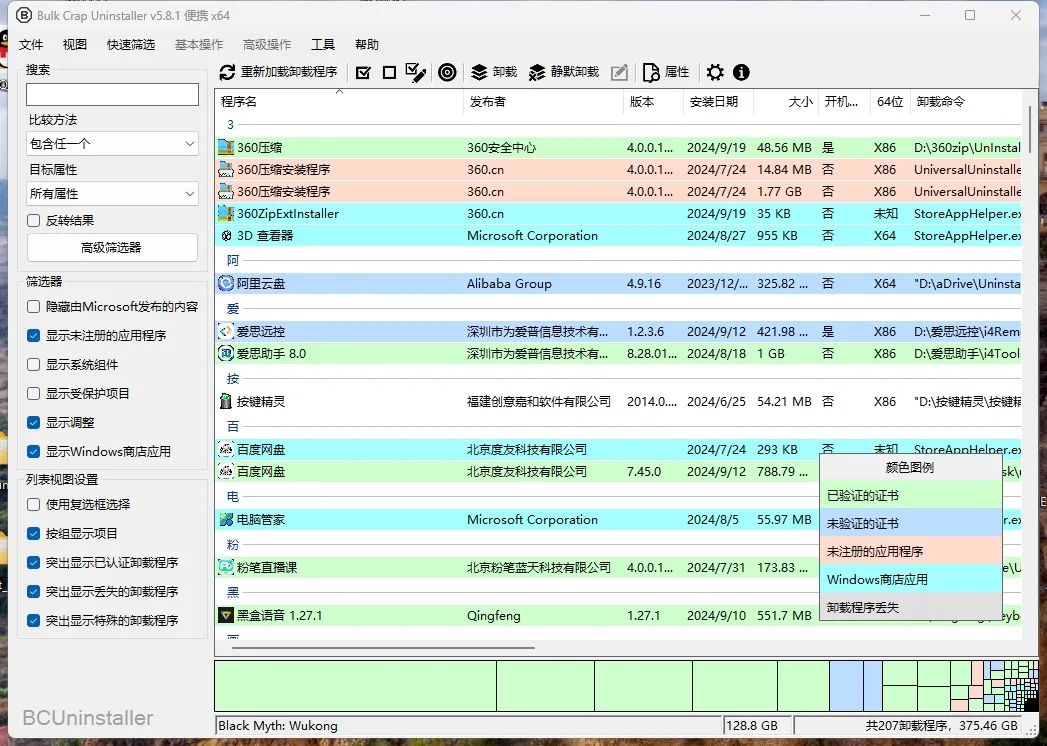Image resolution: width=1047 pixels, height=746 pixels.
Task: Click the largest green treemap block
Action: (355, 686)
